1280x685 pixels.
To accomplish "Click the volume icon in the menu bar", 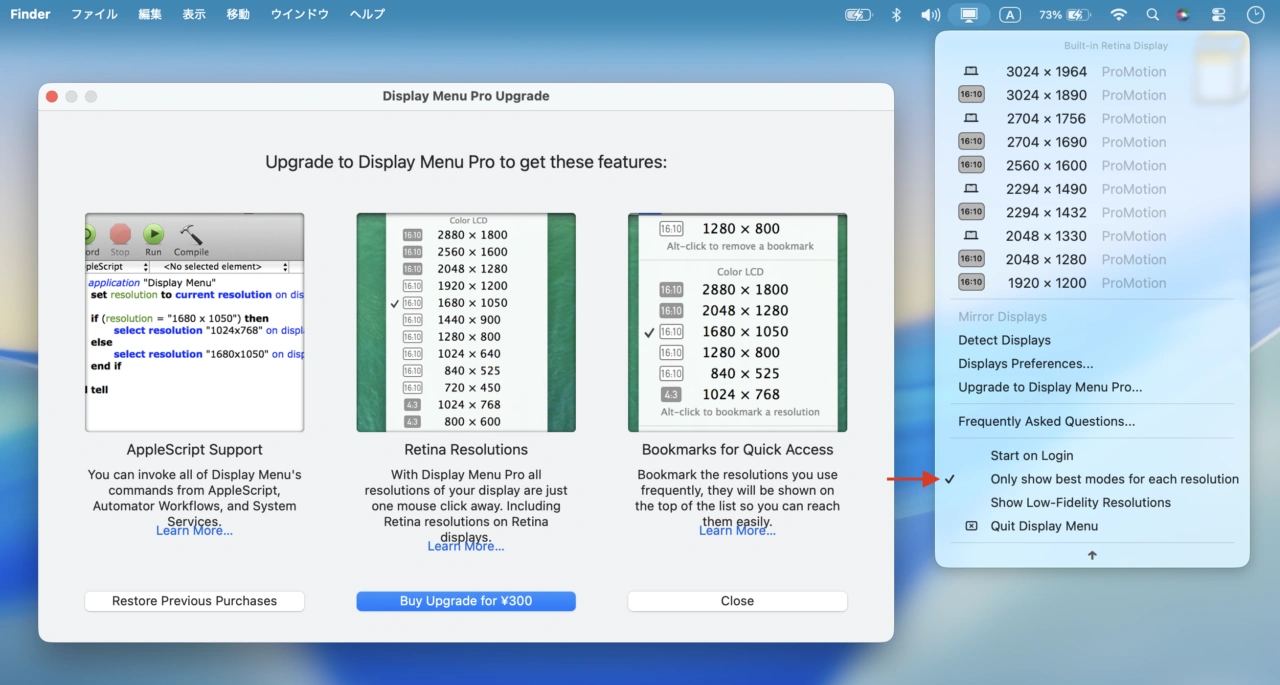I will point(930,14).
